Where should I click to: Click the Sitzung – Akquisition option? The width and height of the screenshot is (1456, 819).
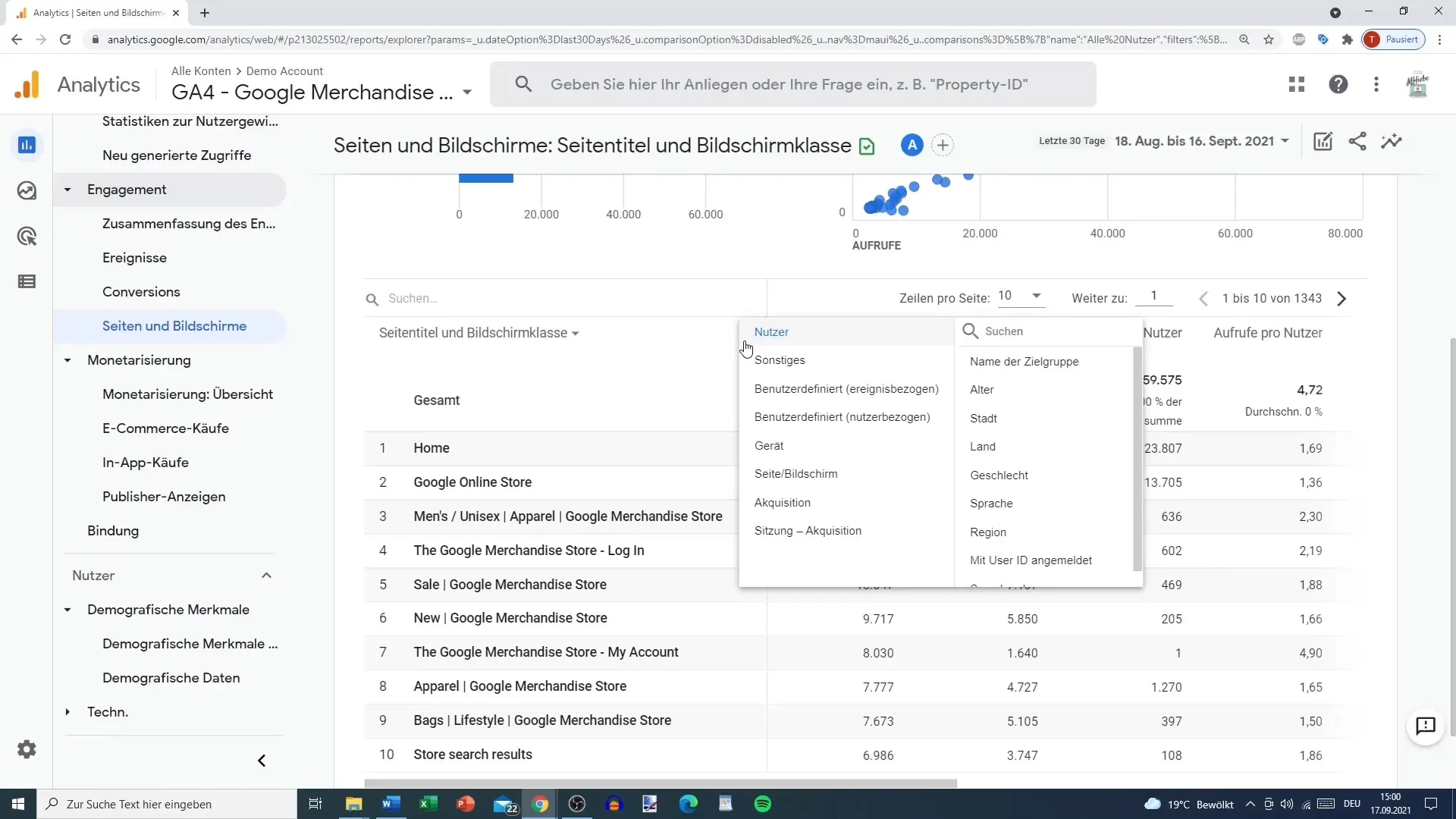click(808, 530)
